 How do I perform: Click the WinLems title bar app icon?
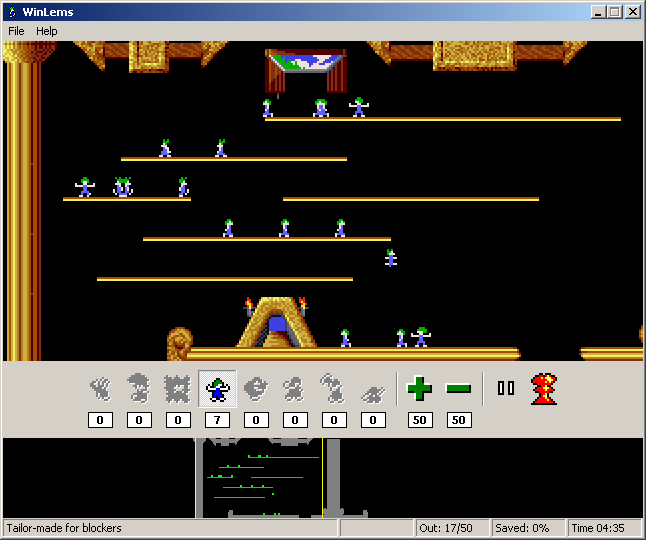click(x=12, y=12)
